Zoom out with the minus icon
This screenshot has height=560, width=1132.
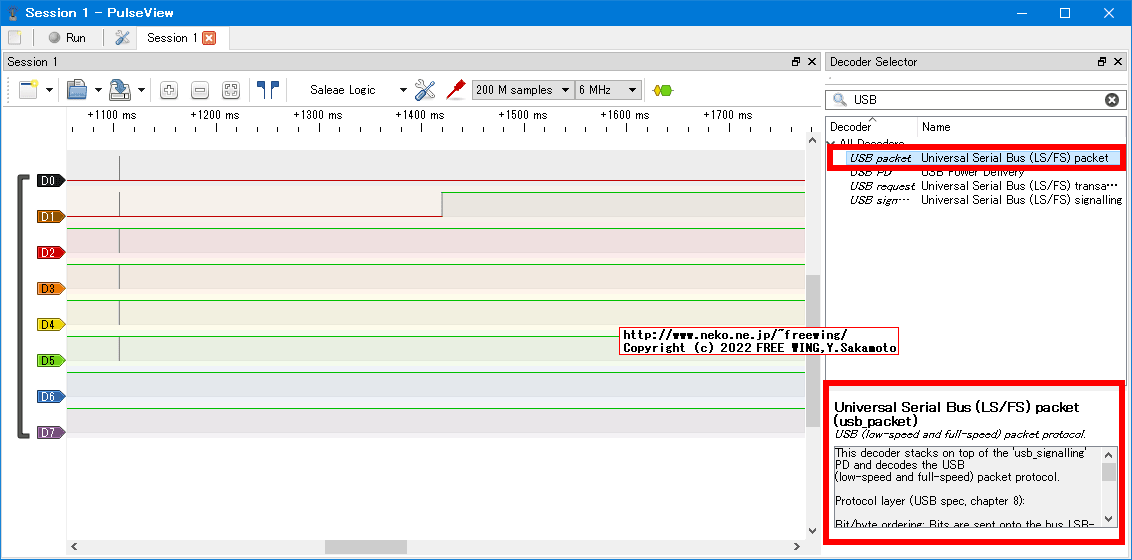pyautogui.click(x=200, y=90)
